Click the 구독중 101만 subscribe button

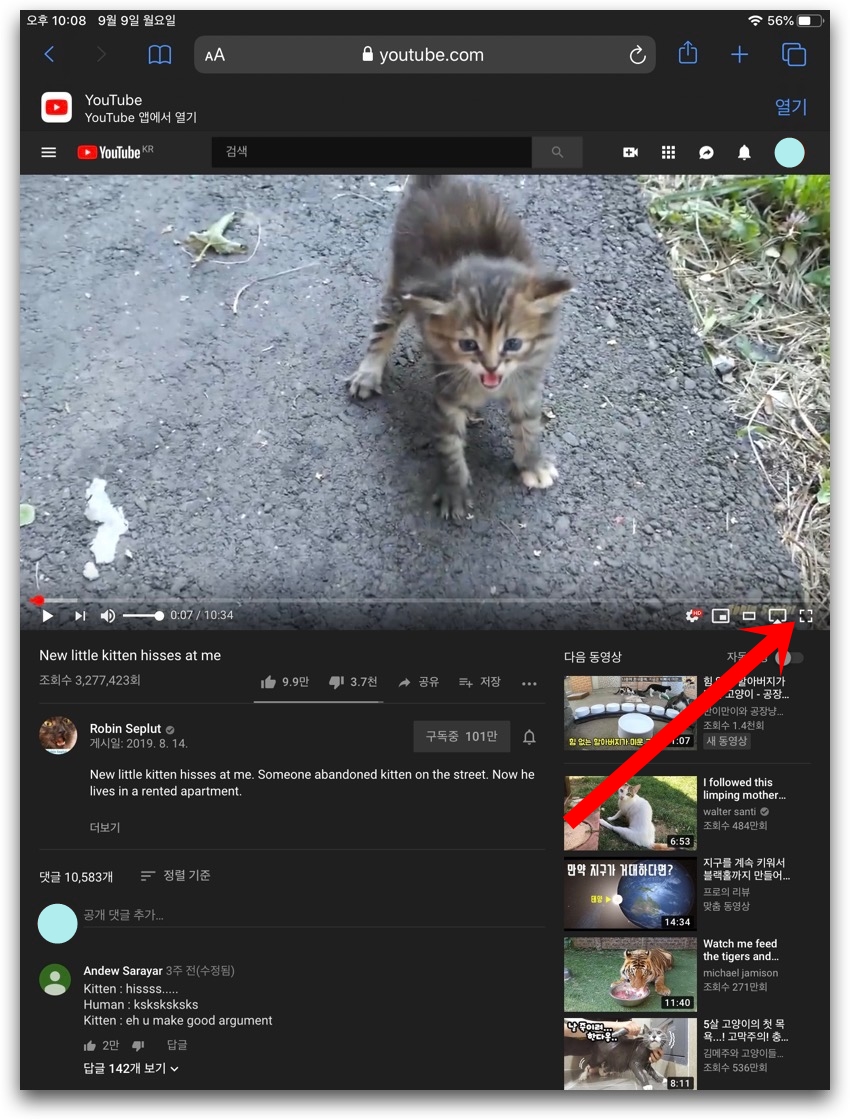point(461,736)
